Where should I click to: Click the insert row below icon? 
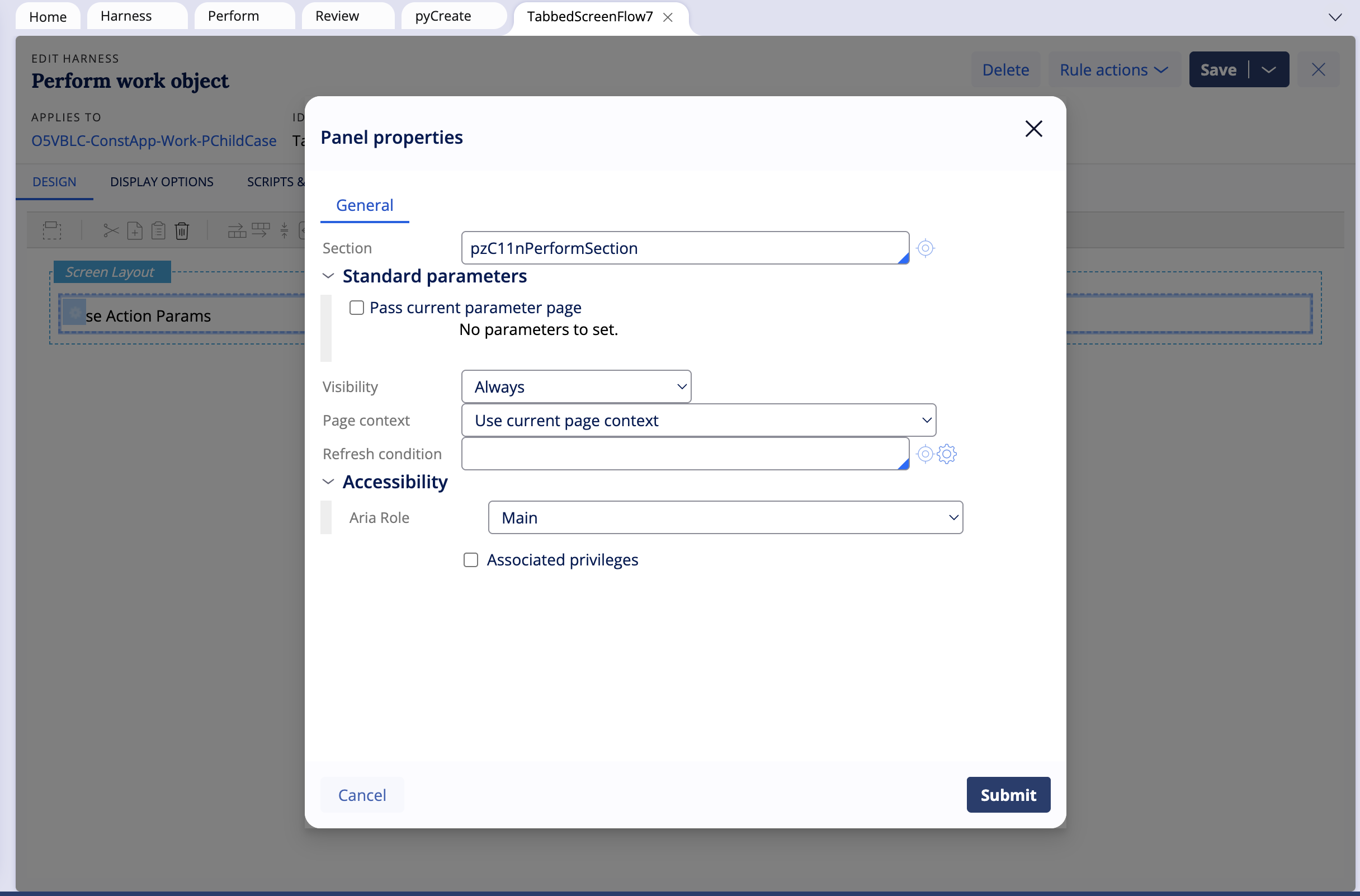point(261,231)
